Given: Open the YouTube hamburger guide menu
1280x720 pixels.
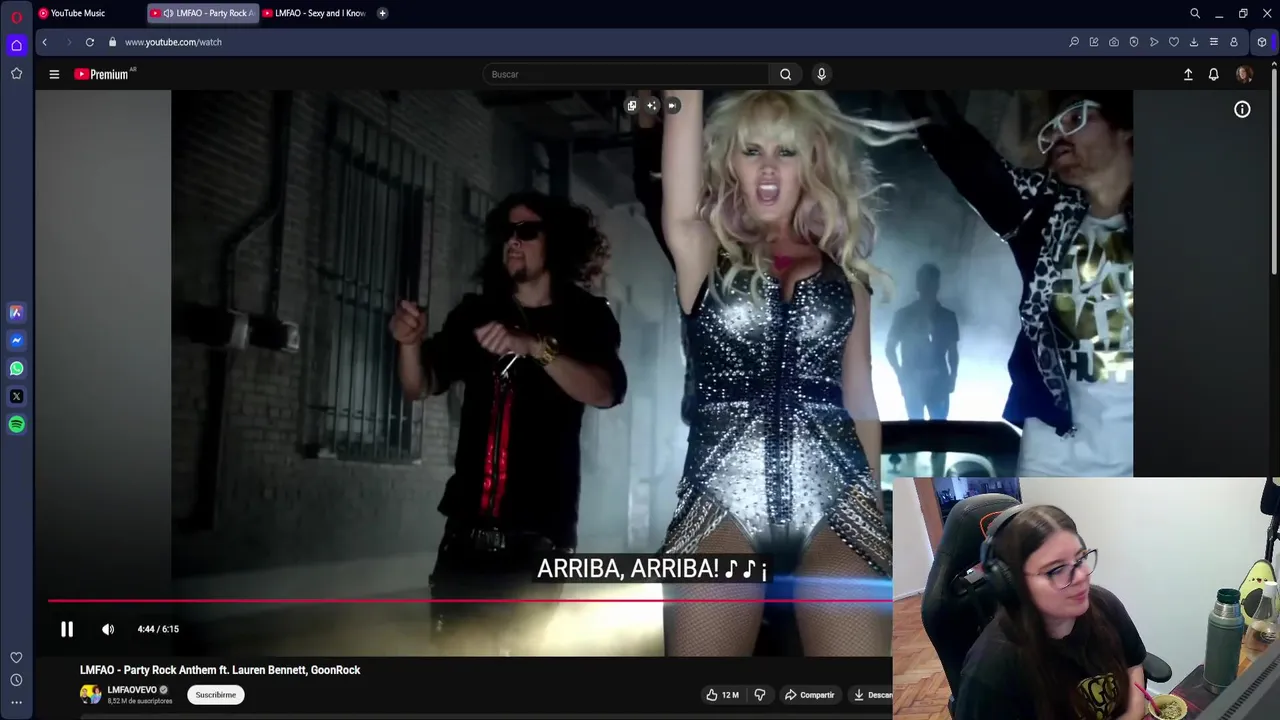Looking at the screenshot, I should (x=54, y=74).
